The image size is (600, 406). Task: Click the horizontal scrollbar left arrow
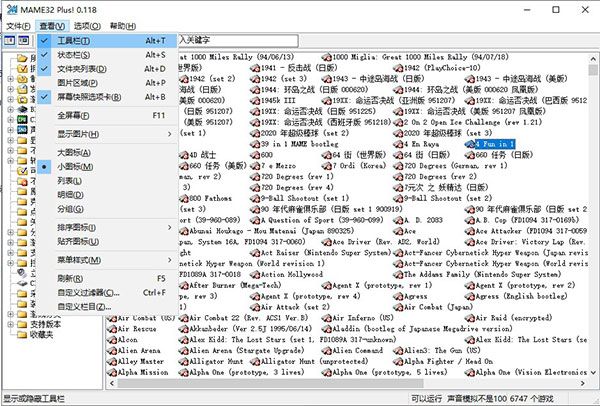(x=112, y=383)
